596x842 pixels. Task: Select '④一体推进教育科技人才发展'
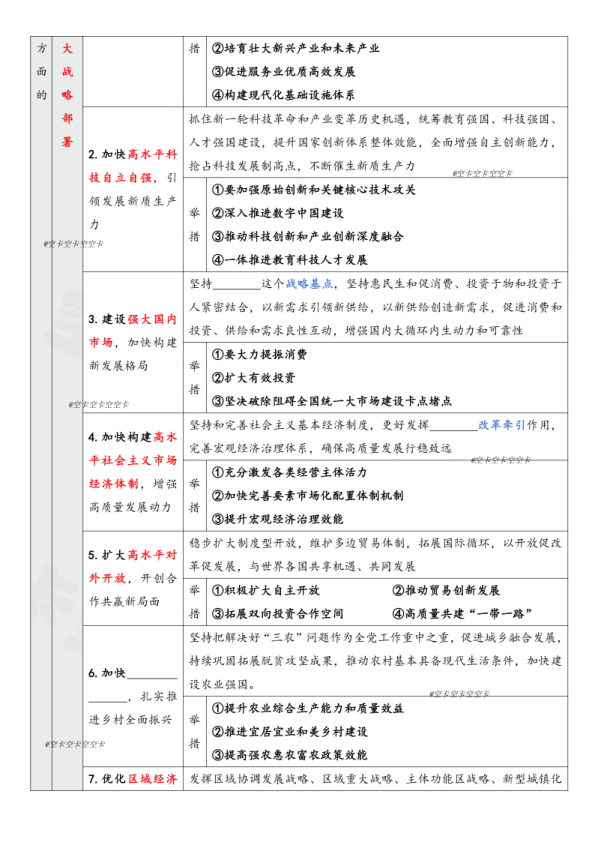tap(289, 260)
